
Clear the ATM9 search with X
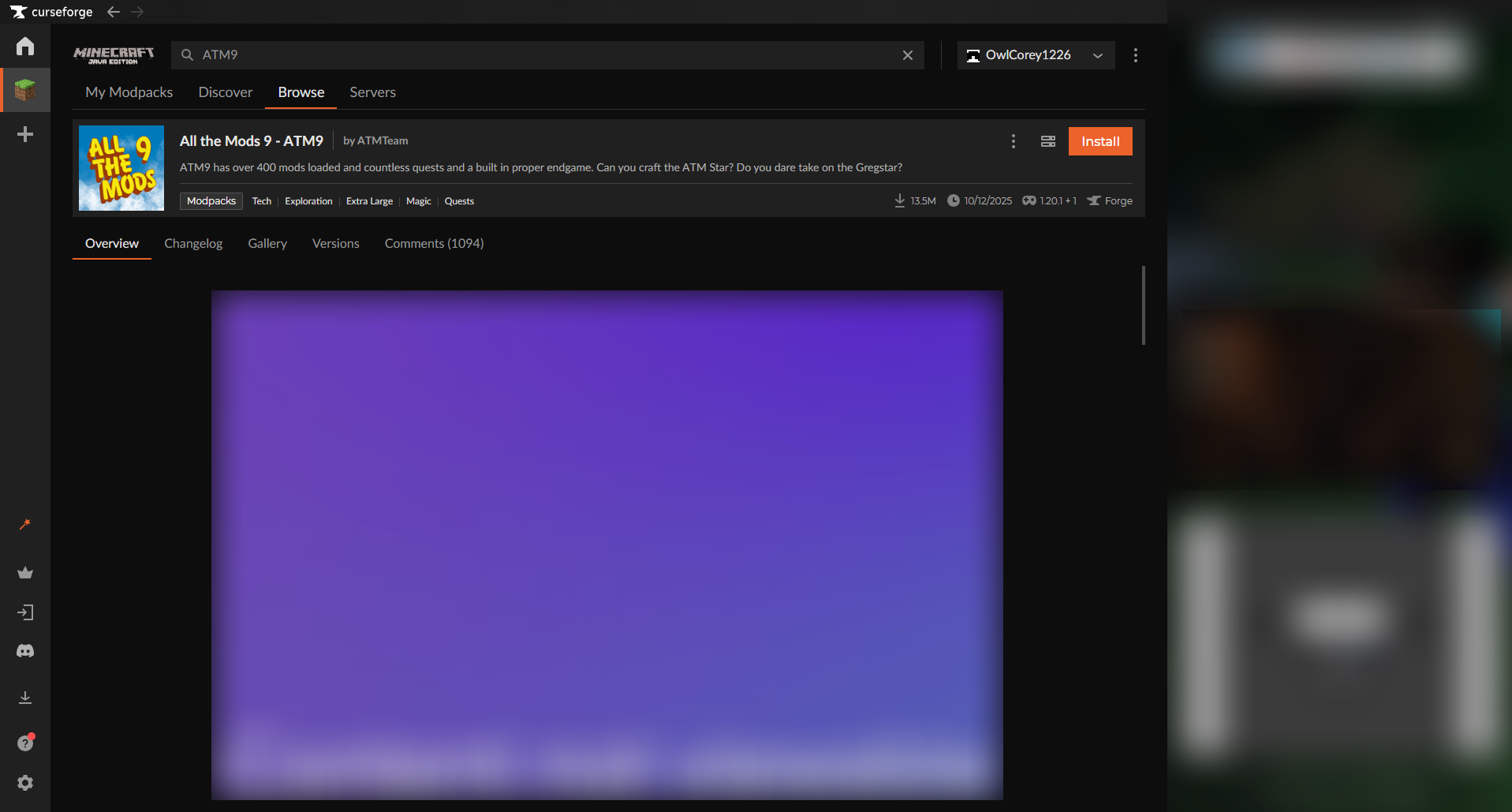click(908, 55)
